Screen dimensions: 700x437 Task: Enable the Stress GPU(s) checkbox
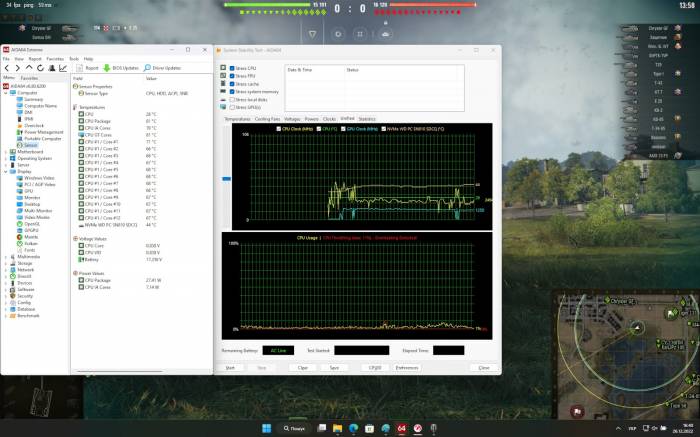click(232, 107)
